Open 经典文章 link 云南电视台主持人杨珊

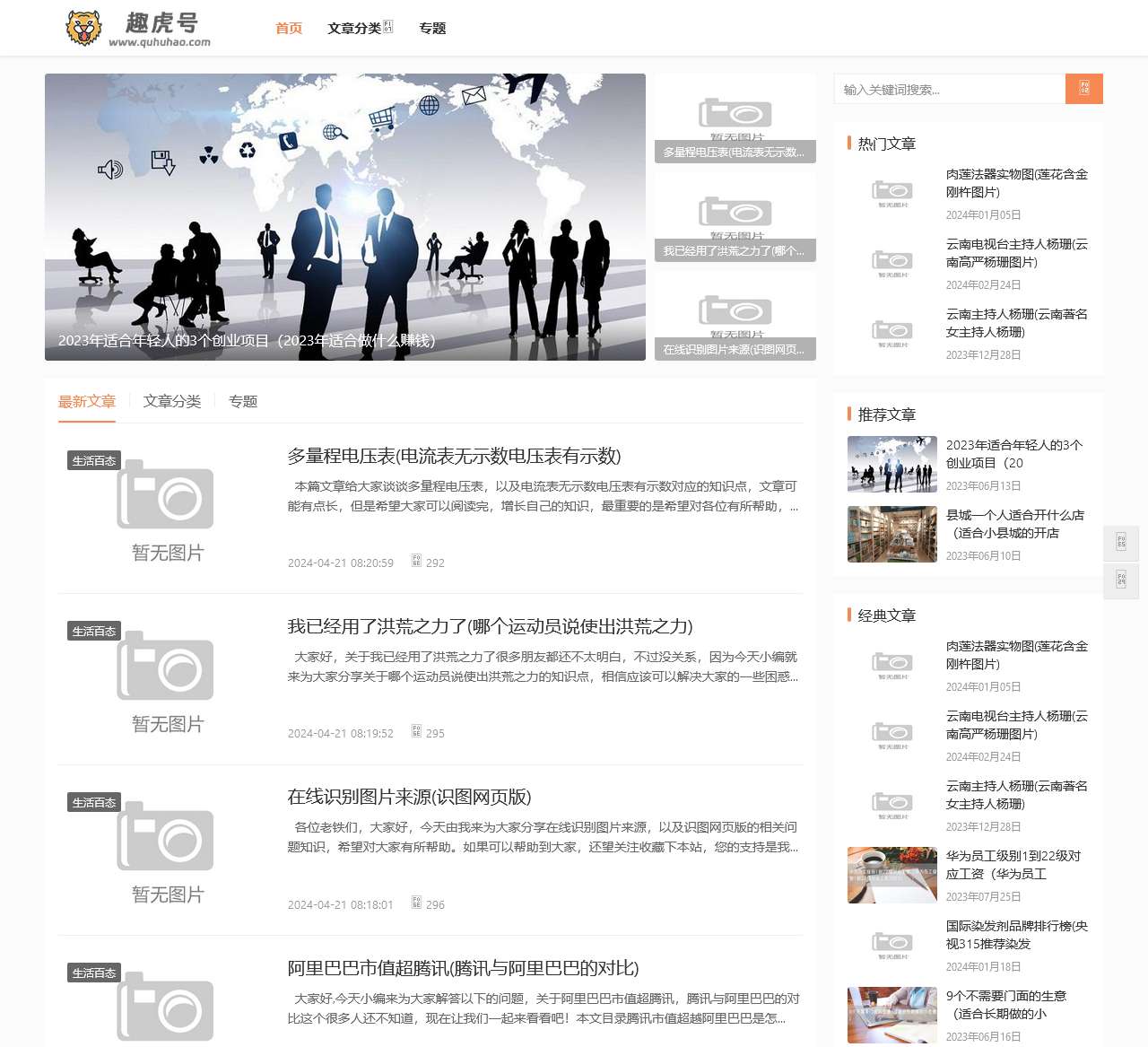pos(1017,725)
